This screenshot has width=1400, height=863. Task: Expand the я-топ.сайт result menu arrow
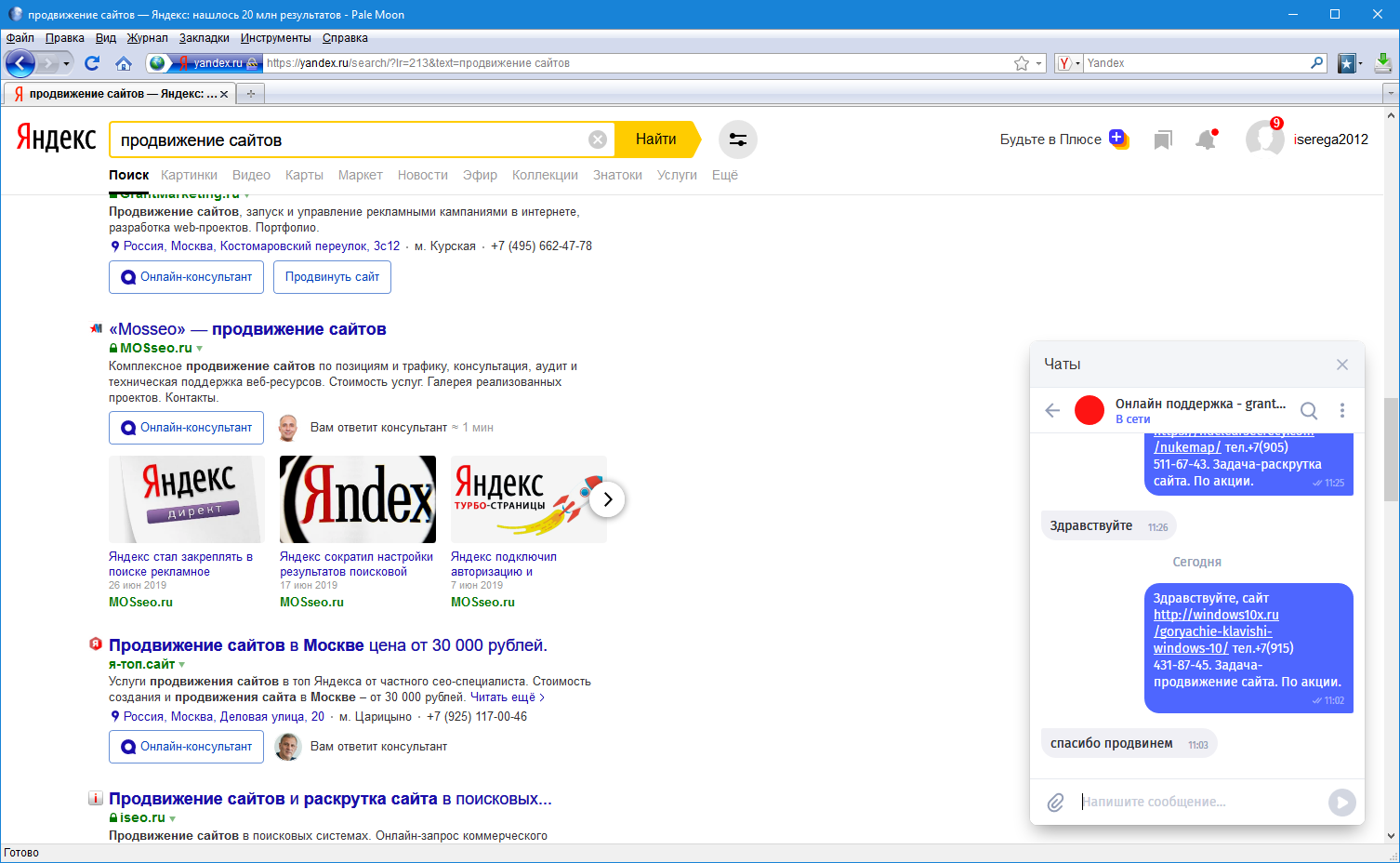tap(181, 665)
